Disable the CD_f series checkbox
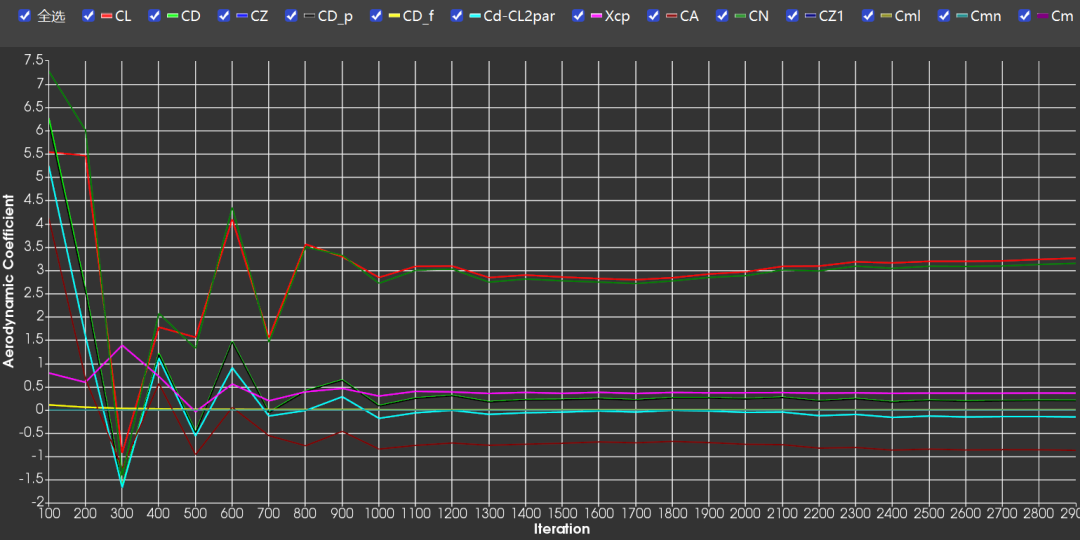This screenshot has width=1080, height=540. click(376, 16)
